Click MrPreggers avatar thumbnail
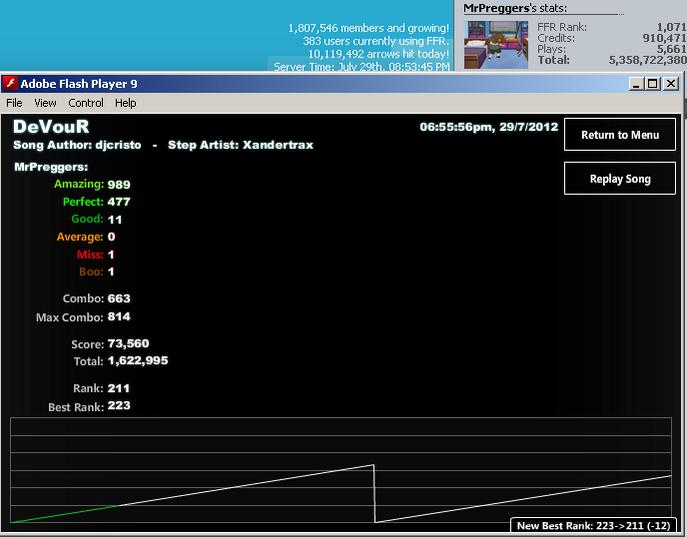 pos(496,44)
